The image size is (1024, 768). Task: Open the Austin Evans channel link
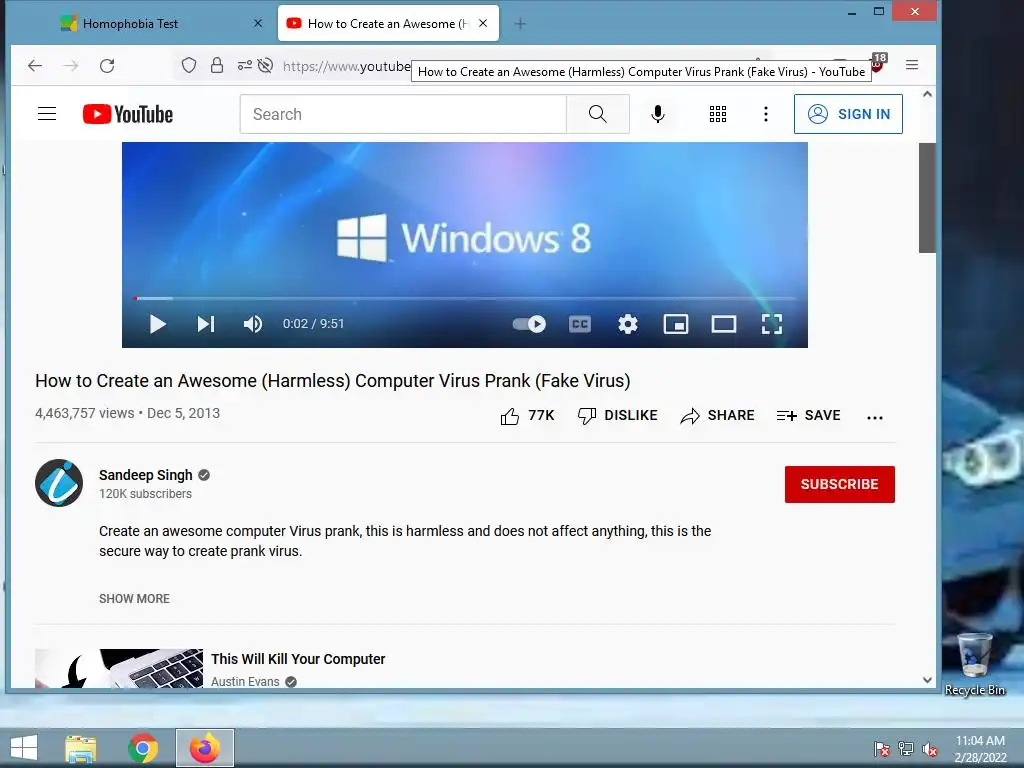(x=245, y=681)
